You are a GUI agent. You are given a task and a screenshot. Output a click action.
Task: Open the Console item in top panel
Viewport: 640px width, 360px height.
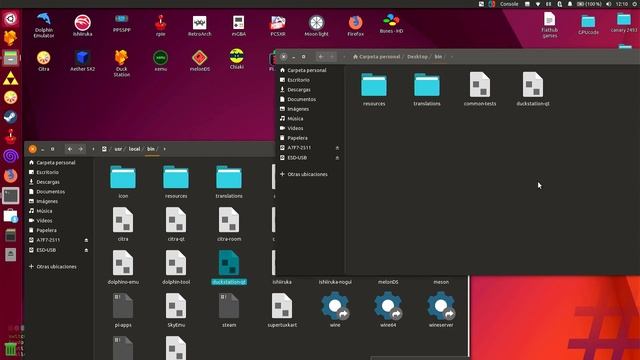pos(509,4)
